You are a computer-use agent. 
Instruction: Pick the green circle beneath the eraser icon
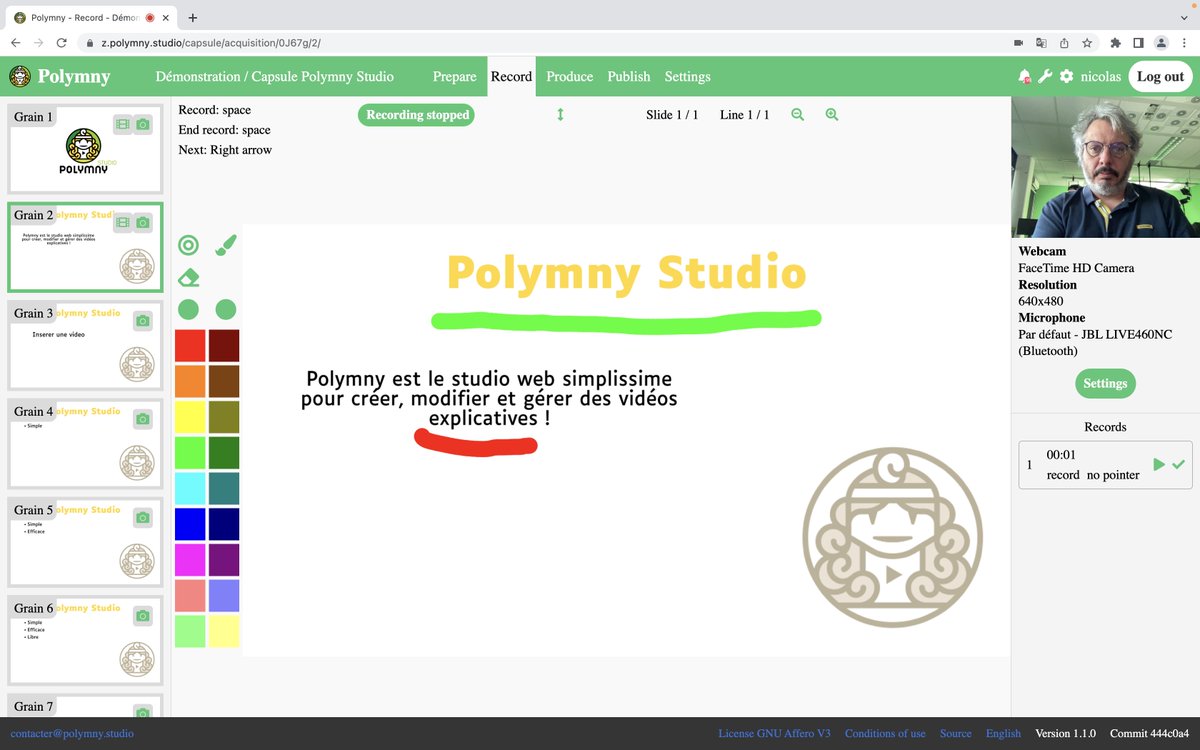(188, 310)
